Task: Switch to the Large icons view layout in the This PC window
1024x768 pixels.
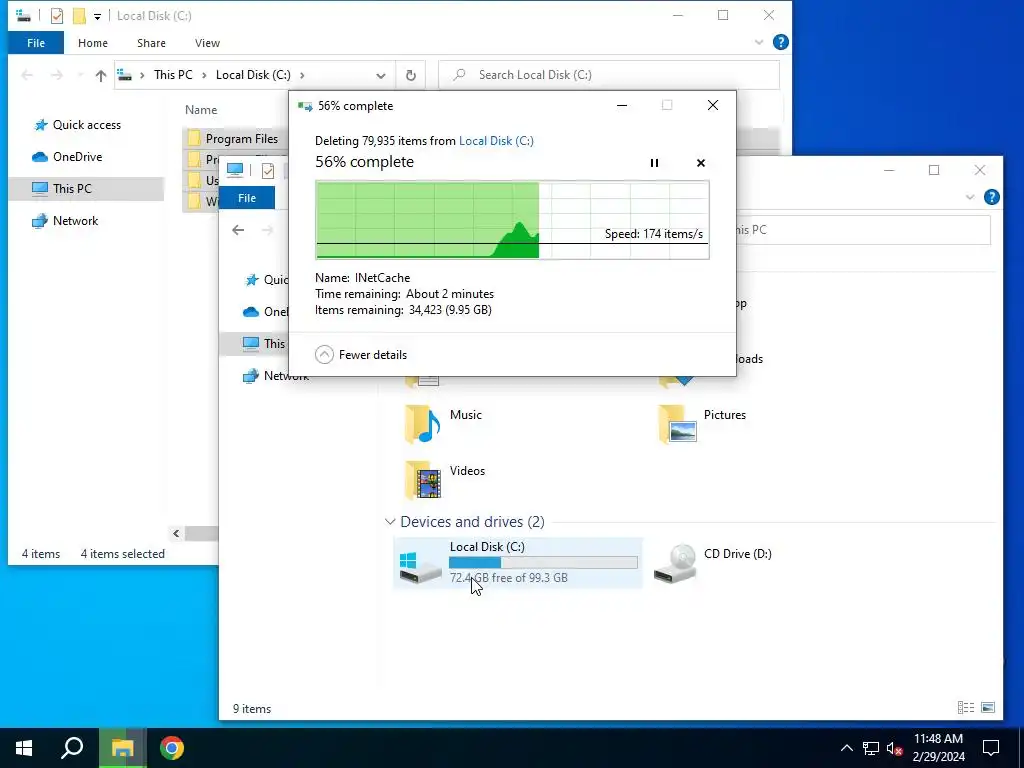Action: pyautogui.click(x=988, y=707)
